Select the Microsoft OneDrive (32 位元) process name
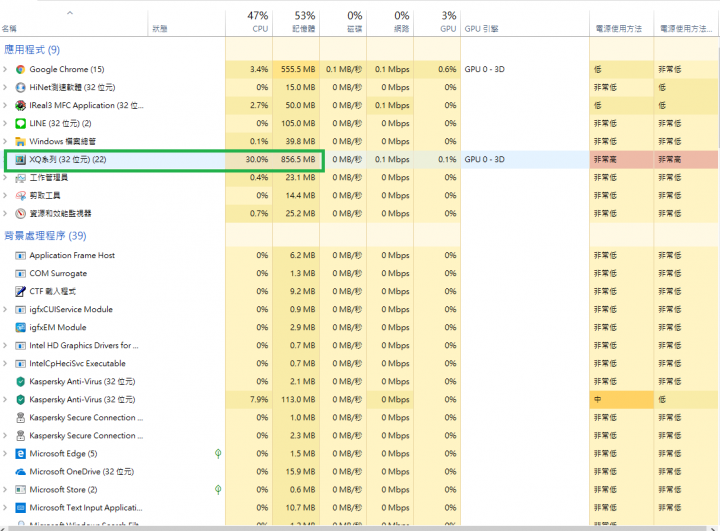720x531 pixels. tap(82, 472)
